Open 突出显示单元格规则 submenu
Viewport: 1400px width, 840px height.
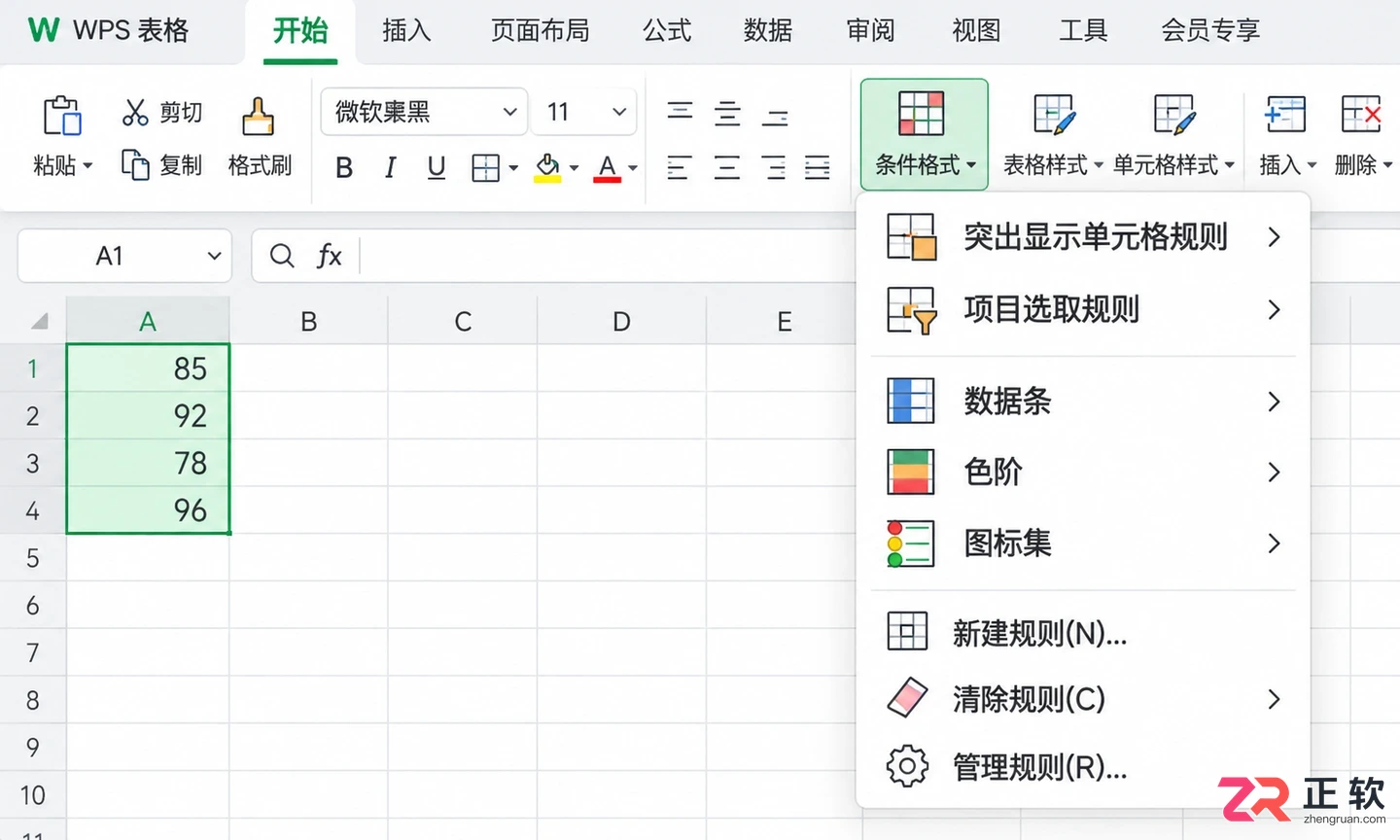(x=1084, y=237)
